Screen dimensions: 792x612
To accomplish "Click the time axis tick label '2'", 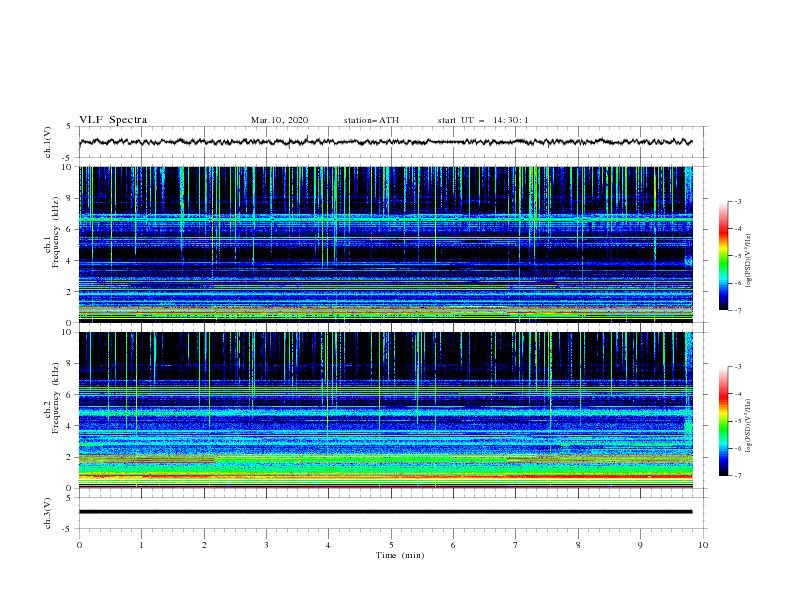I will [204, 545].
